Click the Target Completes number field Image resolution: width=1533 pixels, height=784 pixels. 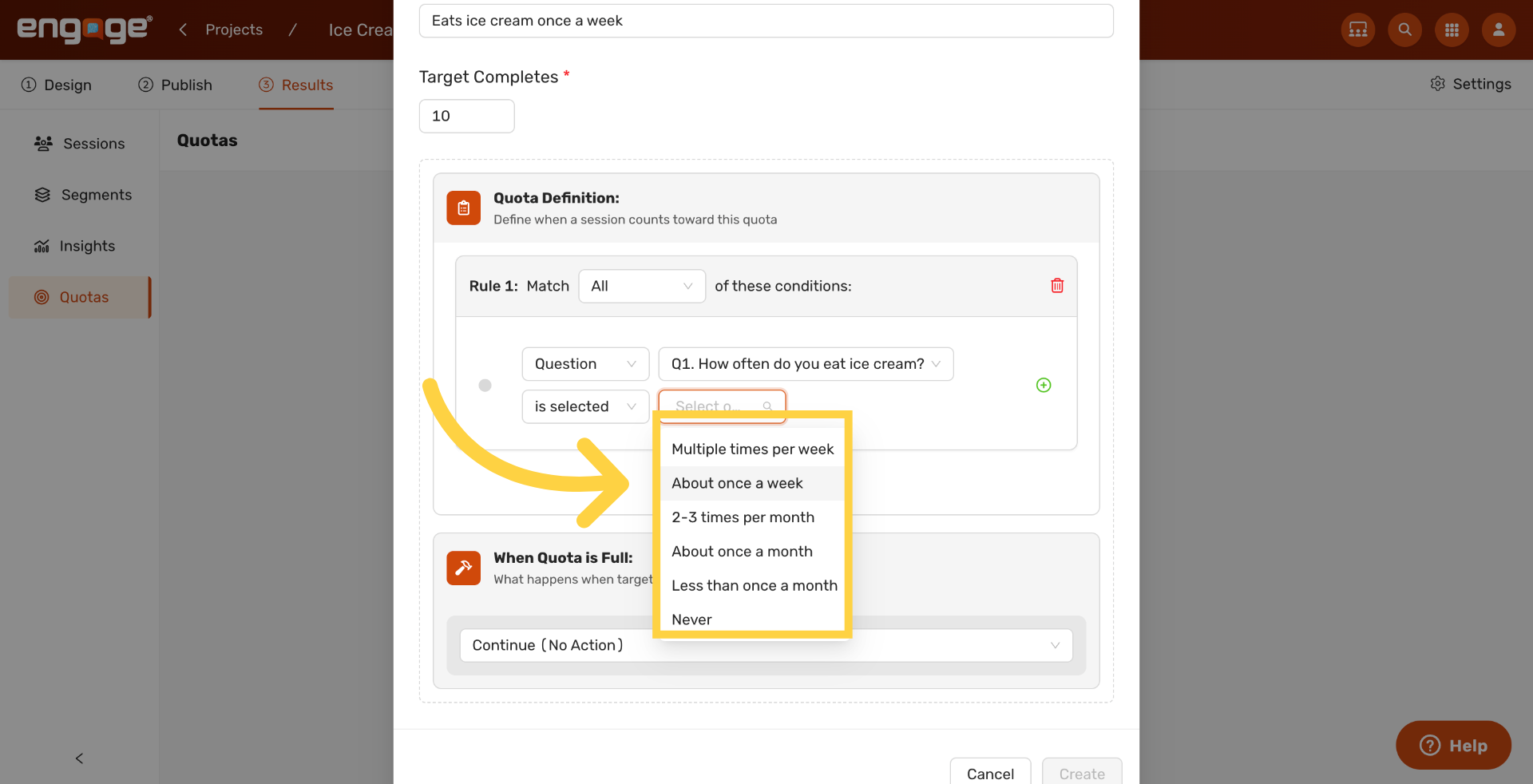pos(467,116)
